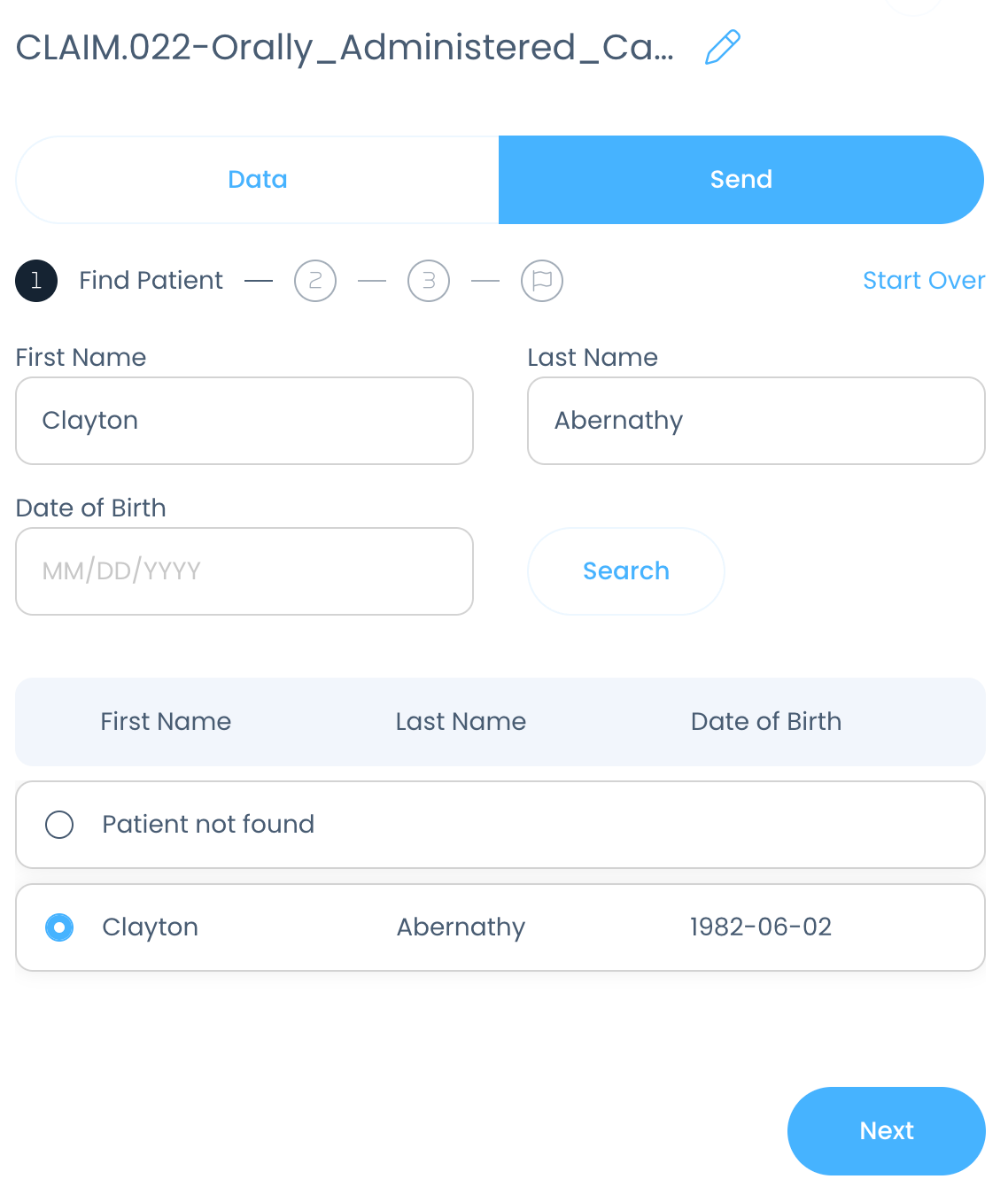Focus the First Name input field
Viewport: 1008px width, 1187px height.
244,421
